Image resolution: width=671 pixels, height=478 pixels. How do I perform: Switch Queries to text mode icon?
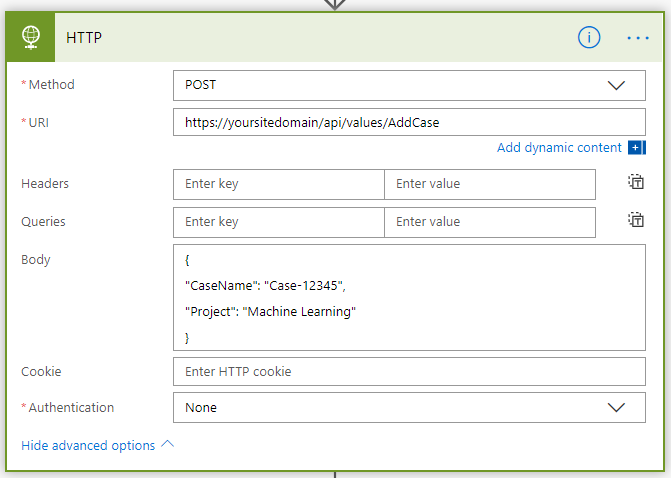(635, 221)
